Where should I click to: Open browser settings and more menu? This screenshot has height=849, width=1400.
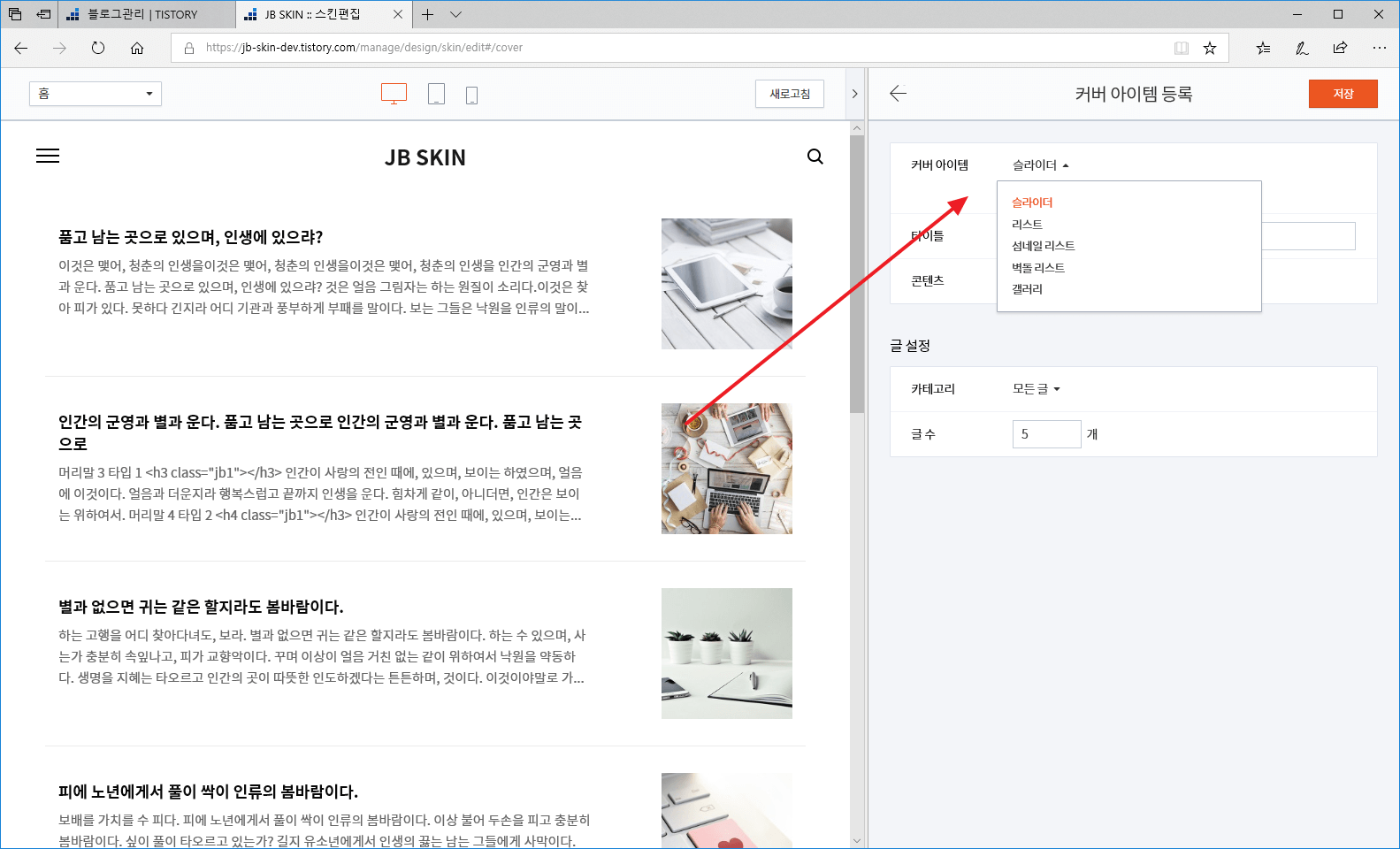[1380, 48]
